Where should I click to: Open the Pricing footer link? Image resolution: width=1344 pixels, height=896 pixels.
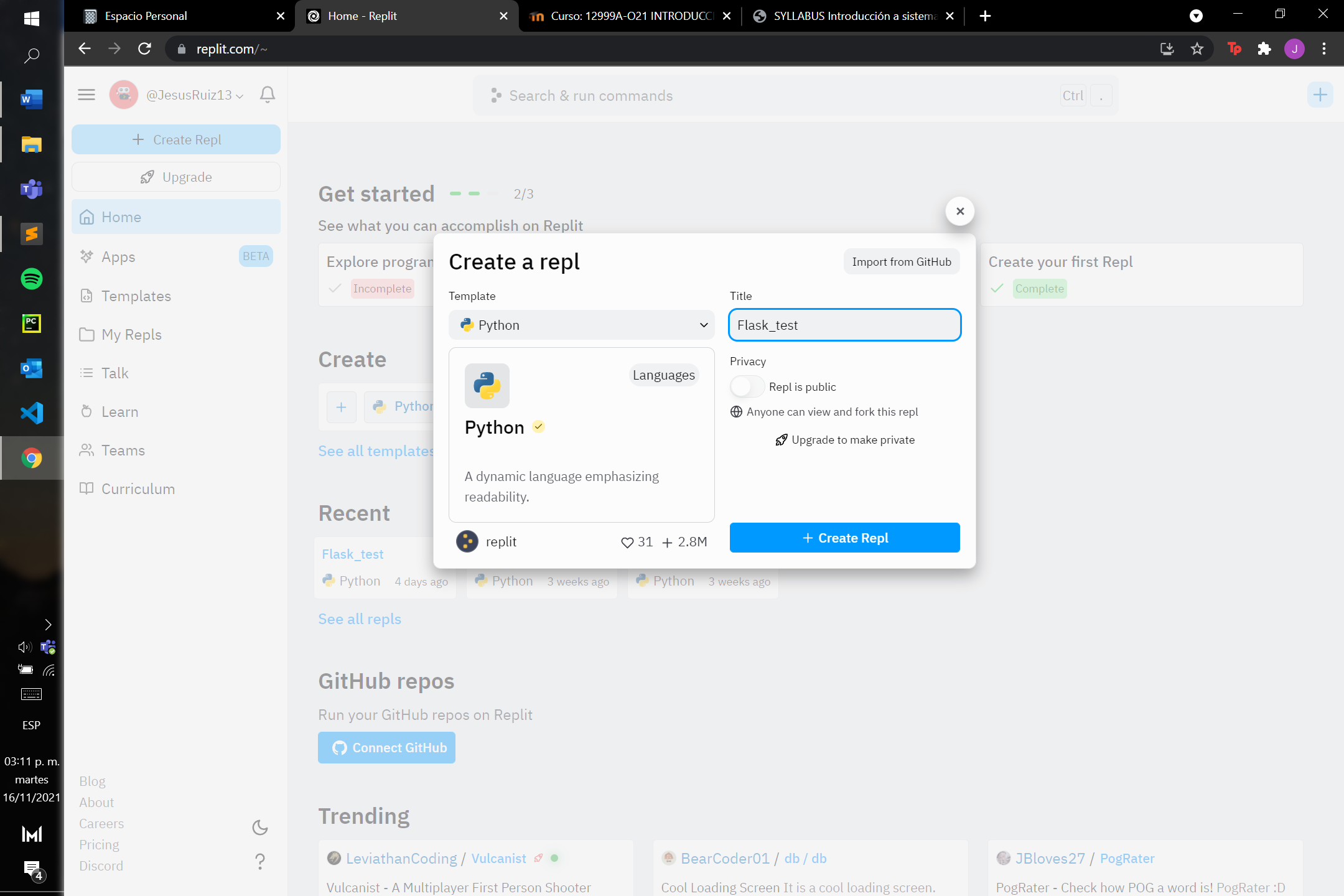99,844
